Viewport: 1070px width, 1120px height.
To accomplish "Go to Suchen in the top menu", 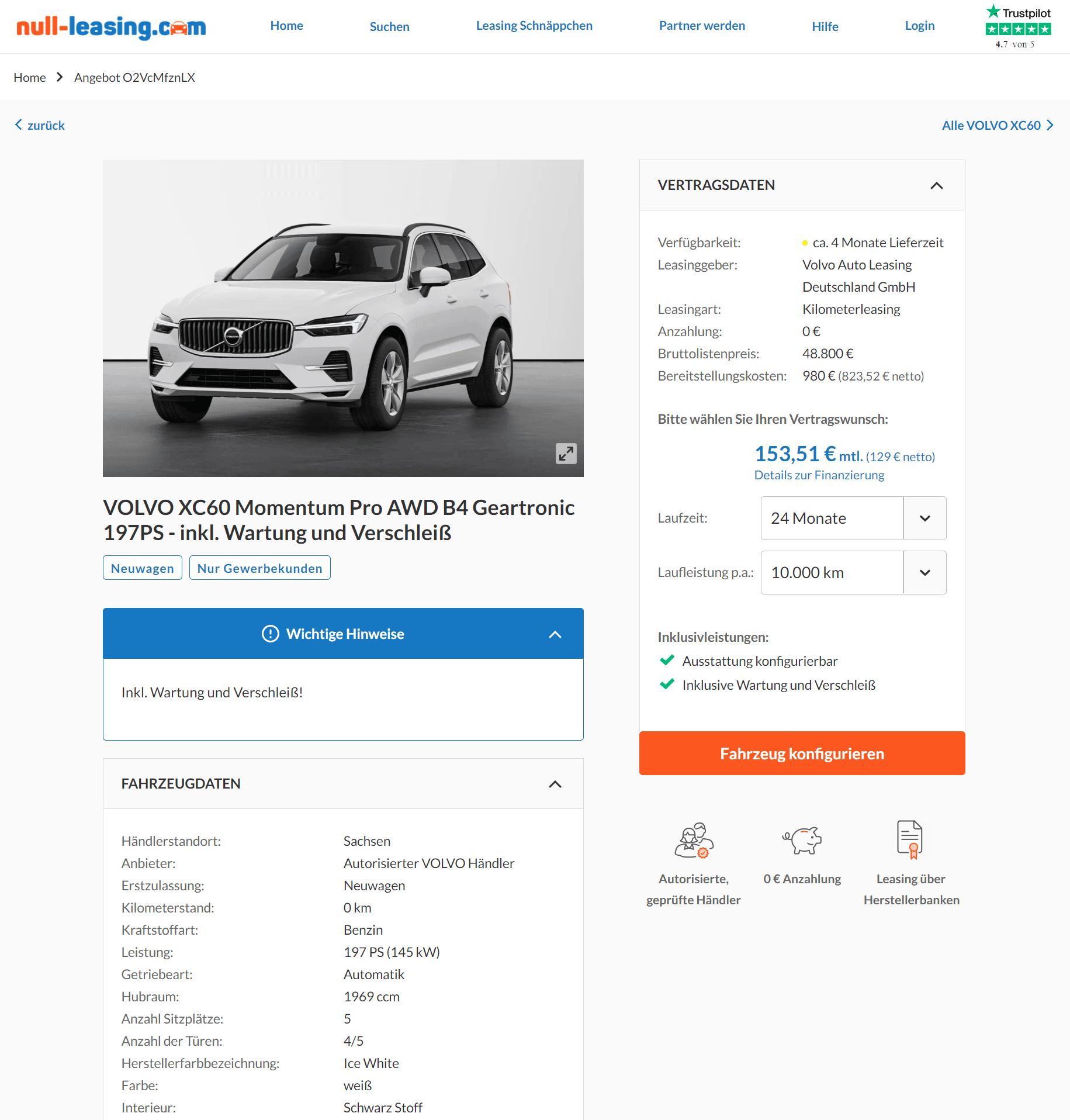I will pos(390,26).
